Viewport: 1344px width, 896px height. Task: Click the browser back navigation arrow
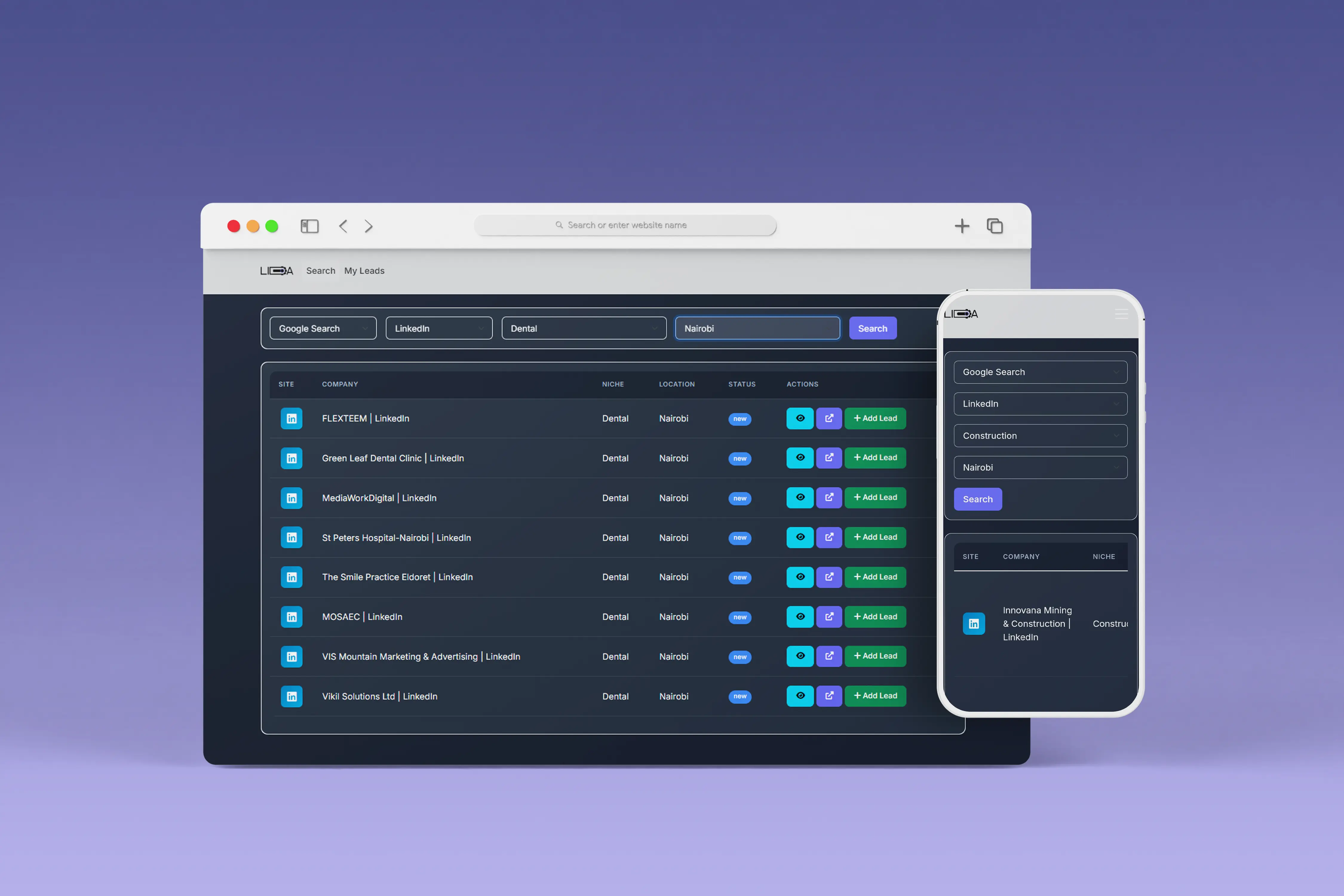(343, 226)
